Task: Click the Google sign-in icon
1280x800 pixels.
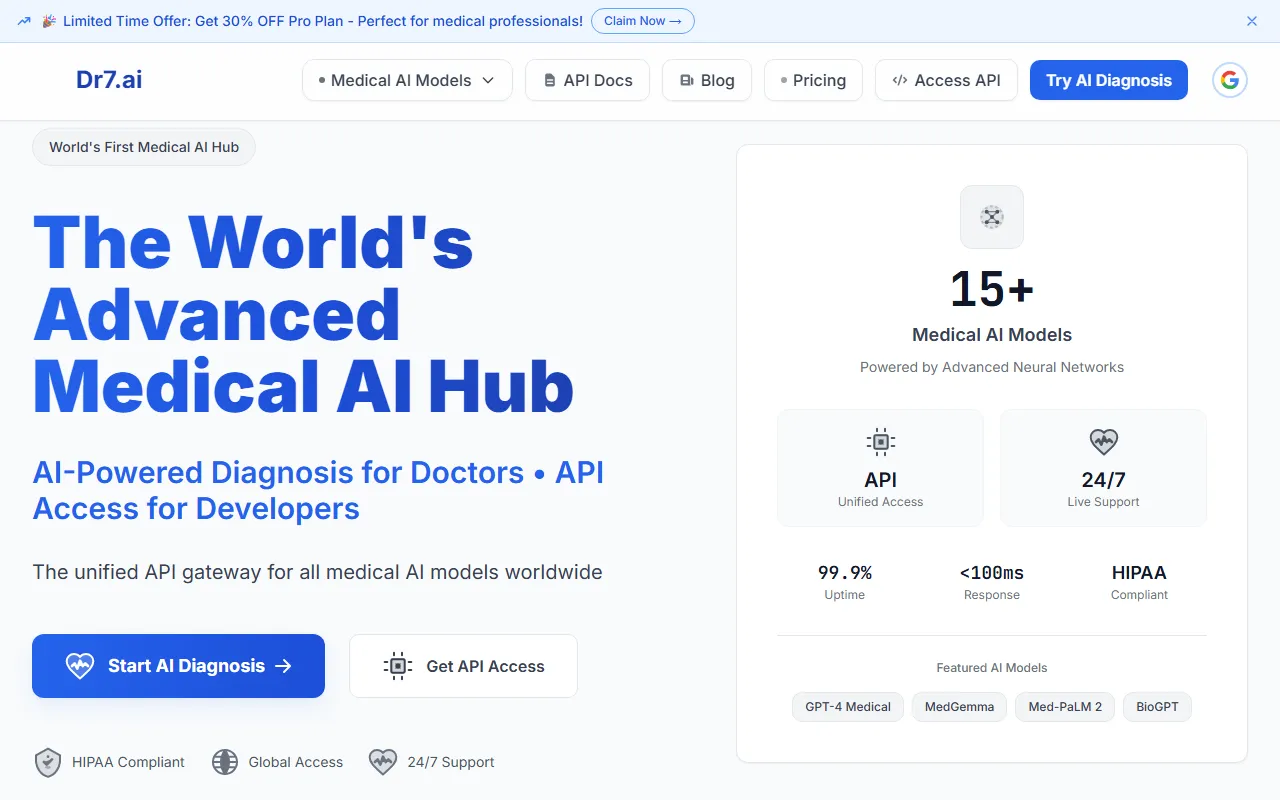Action: coord(1230,81)
